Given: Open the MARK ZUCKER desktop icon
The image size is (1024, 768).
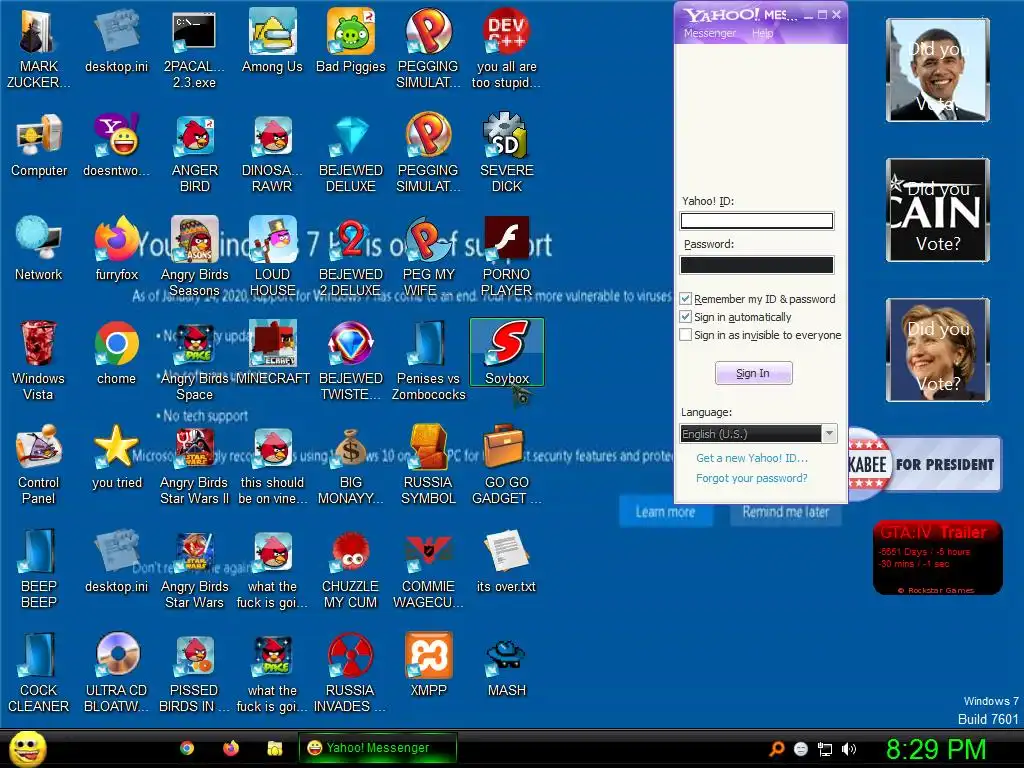Looking at the screenshot, I should point(39,49).
